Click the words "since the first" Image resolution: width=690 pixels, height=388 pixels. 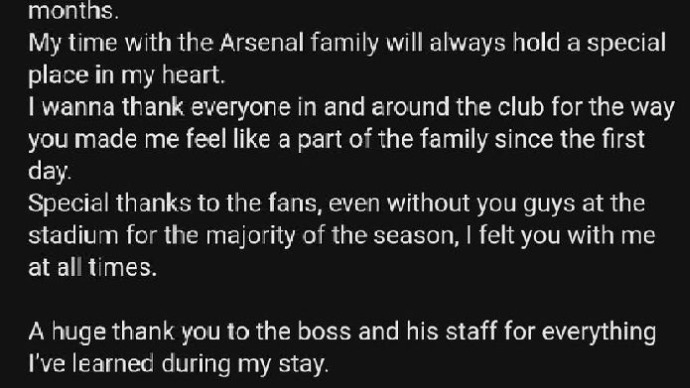pyautogui.click(x=569, y=139)
